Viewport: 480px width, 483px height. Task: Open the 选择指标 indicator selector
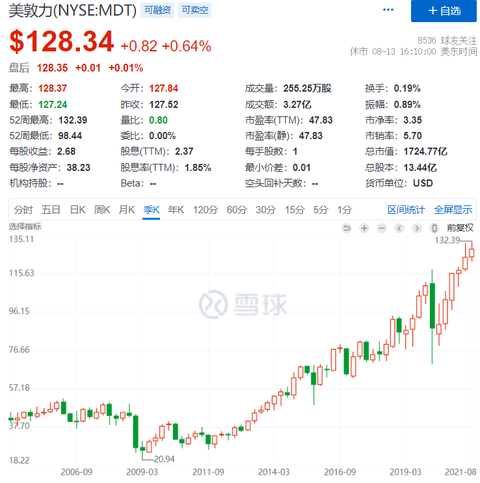point(25,227)
